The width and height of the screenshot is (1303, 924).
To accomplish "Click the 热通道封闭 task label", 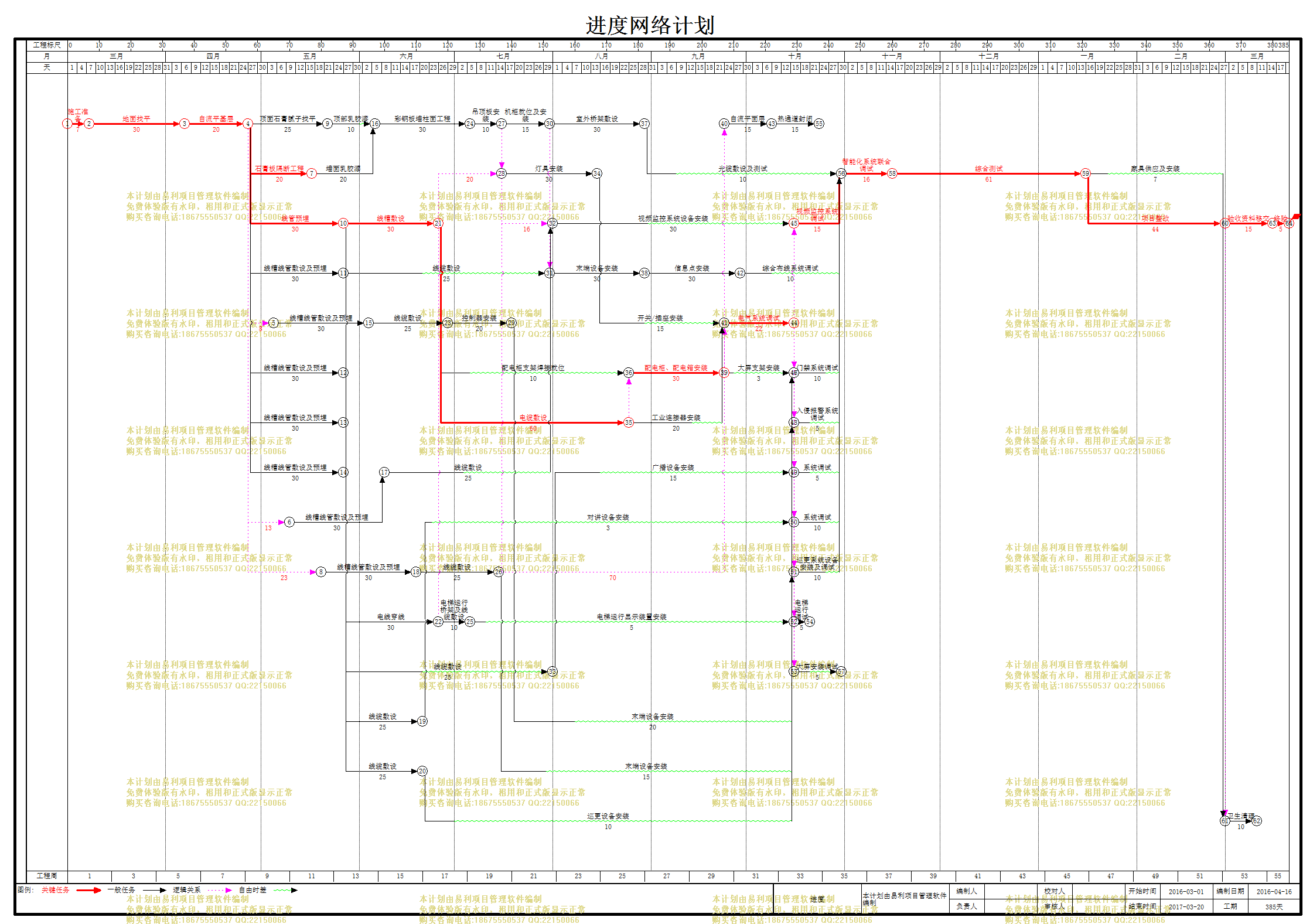I will tap(795, 119).
